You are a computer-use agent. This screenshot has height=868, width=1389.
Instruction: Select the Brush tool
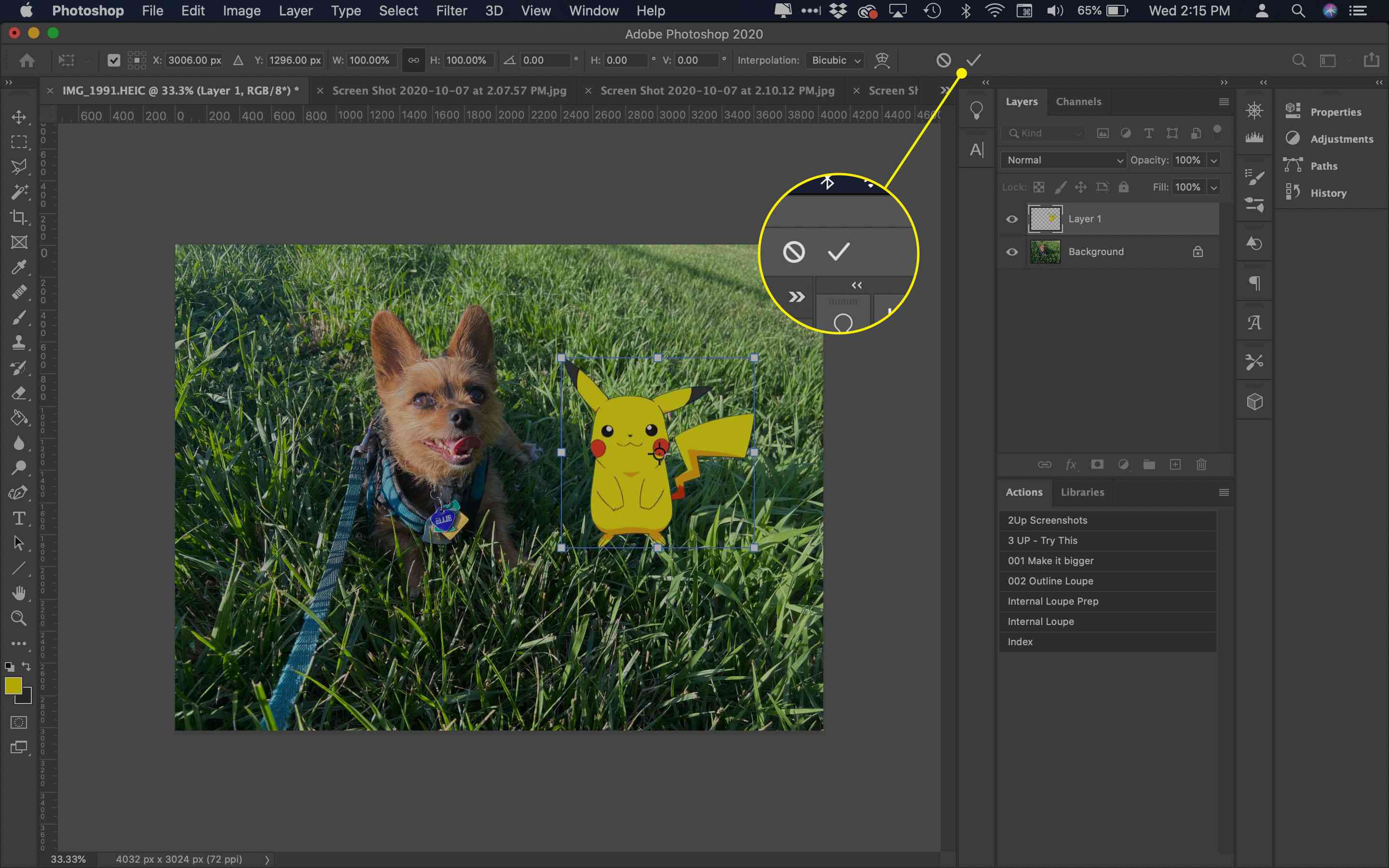[x=19, y=317]
